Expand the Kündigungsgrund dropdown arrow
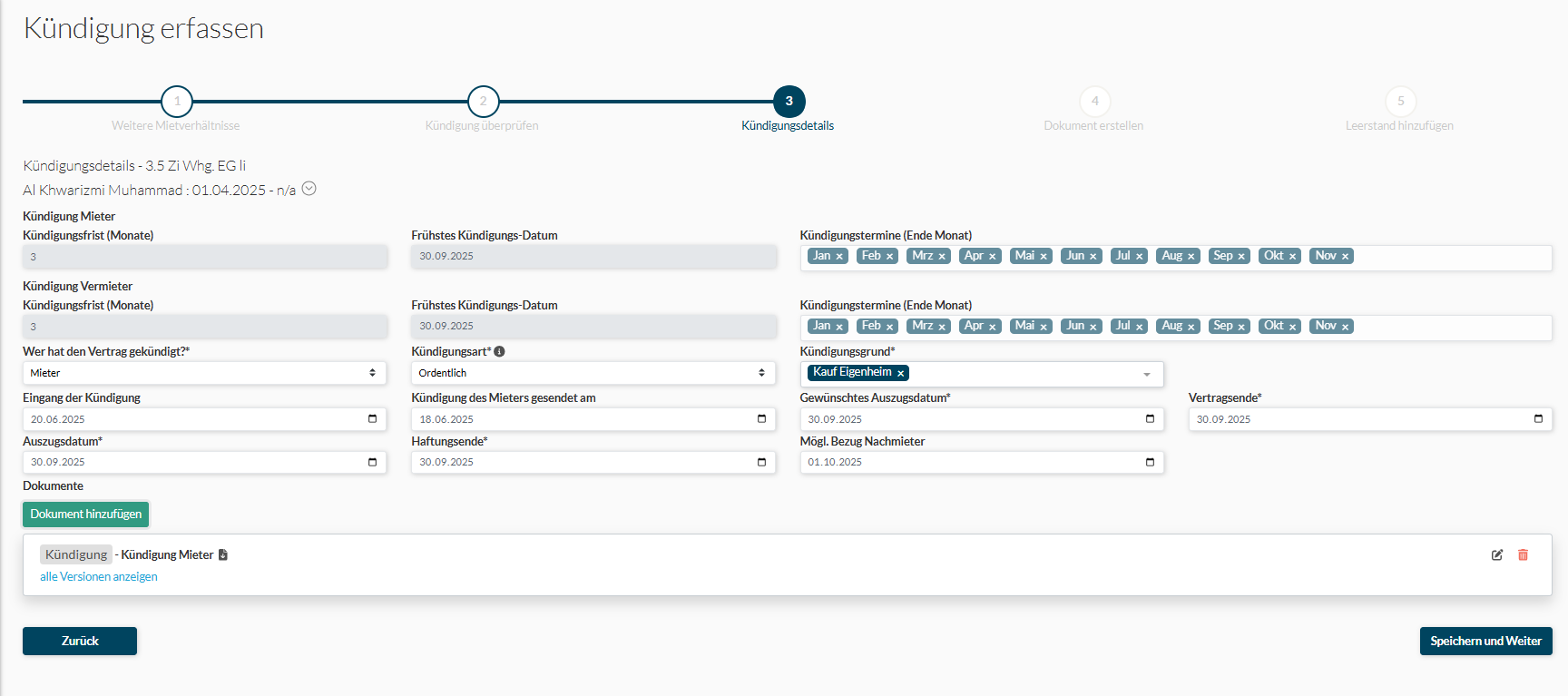The width and height of the screenshot is (1568, 696). click(x=1147, y=374)
